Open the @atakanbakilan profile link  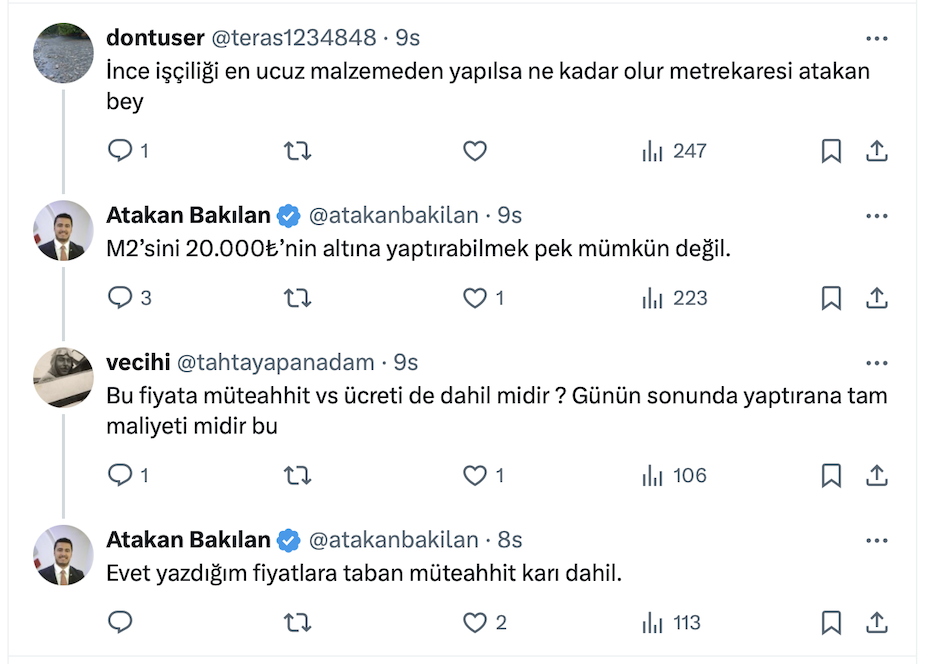[393, 215]
